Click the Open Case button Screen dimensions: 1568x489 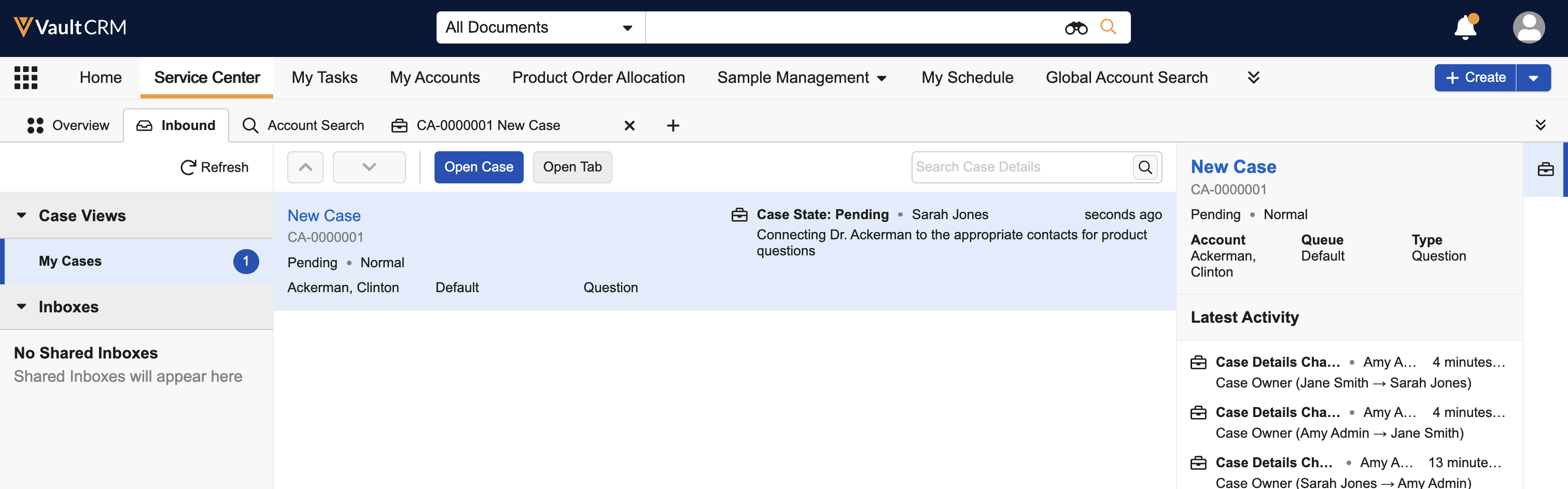coord(479,167)
